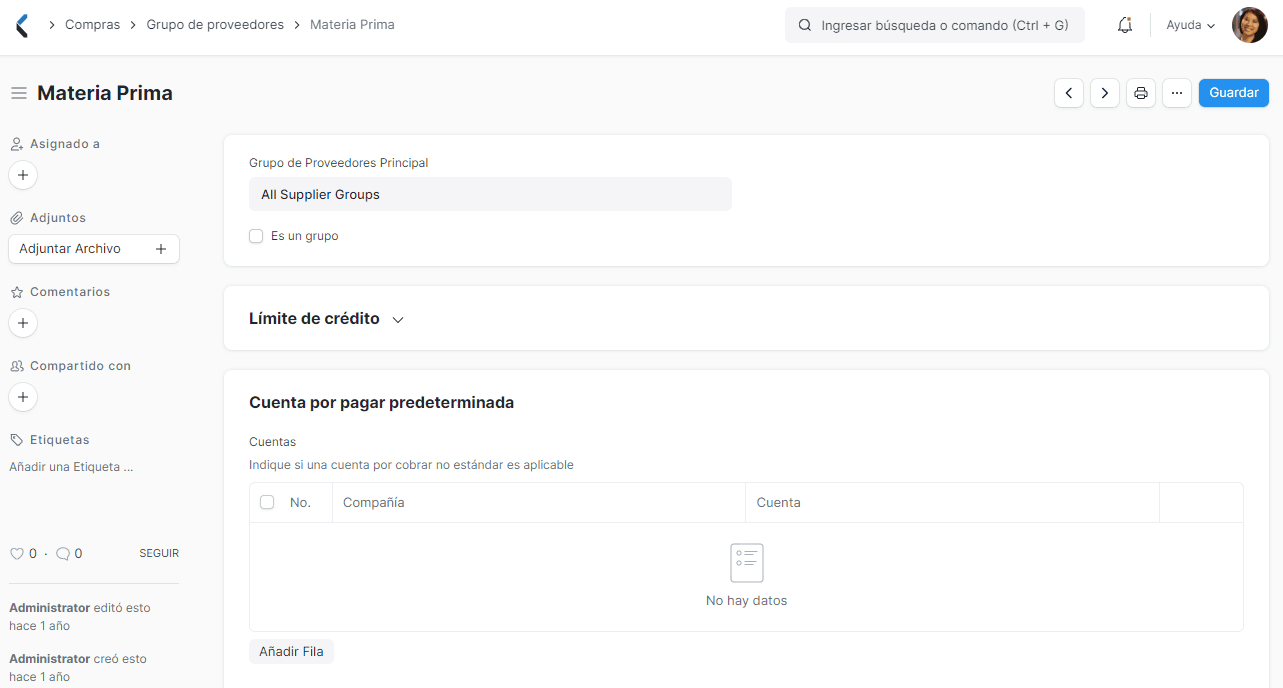Click 'Administrator creó esto' log entry

click(78, 668)
